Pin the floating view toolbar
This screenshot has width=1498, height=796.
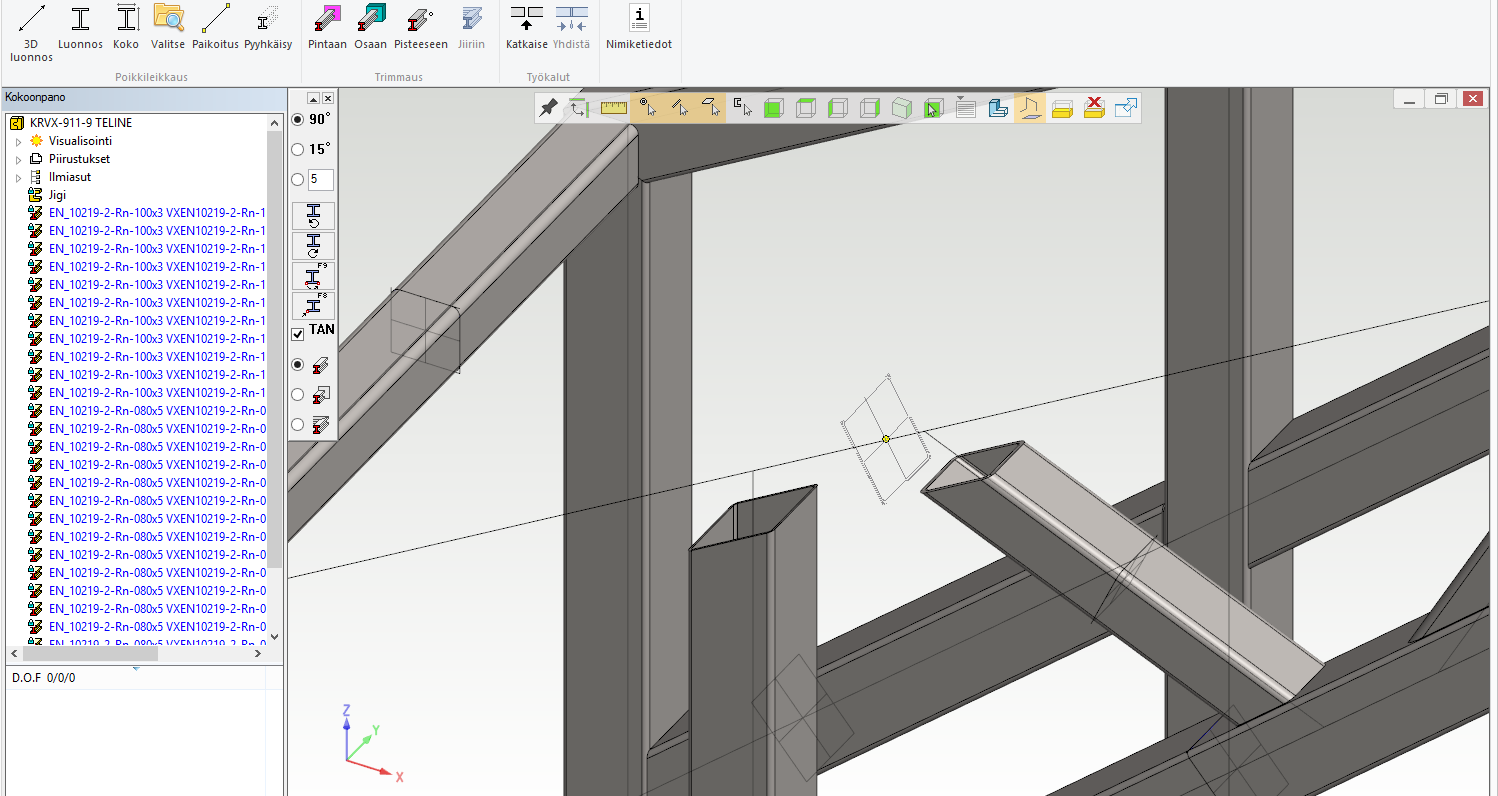[548, 108]
